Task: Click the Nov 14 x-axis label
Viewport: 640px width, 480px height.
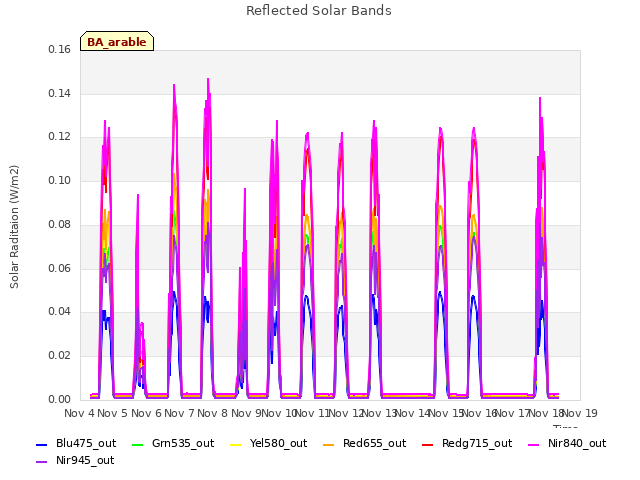Action: coord(413,413)
